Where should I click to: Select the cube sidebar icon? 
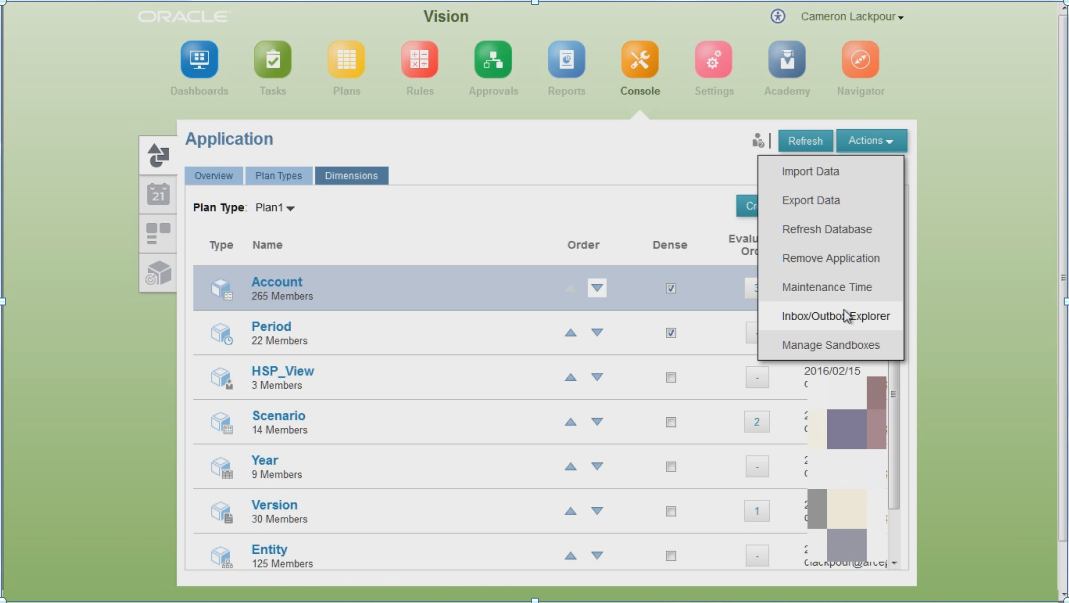click(x=158, y=274)
